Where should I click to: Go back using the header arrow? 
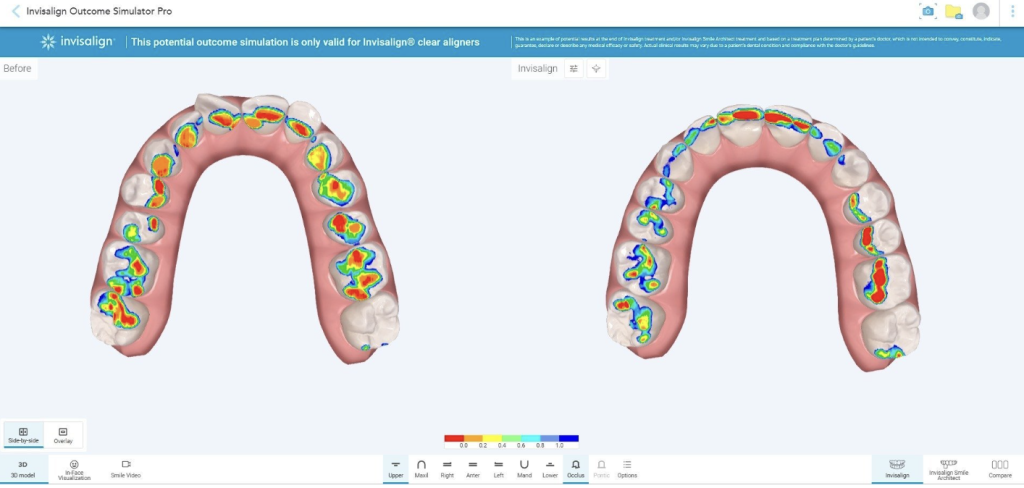tap(16, 11)
